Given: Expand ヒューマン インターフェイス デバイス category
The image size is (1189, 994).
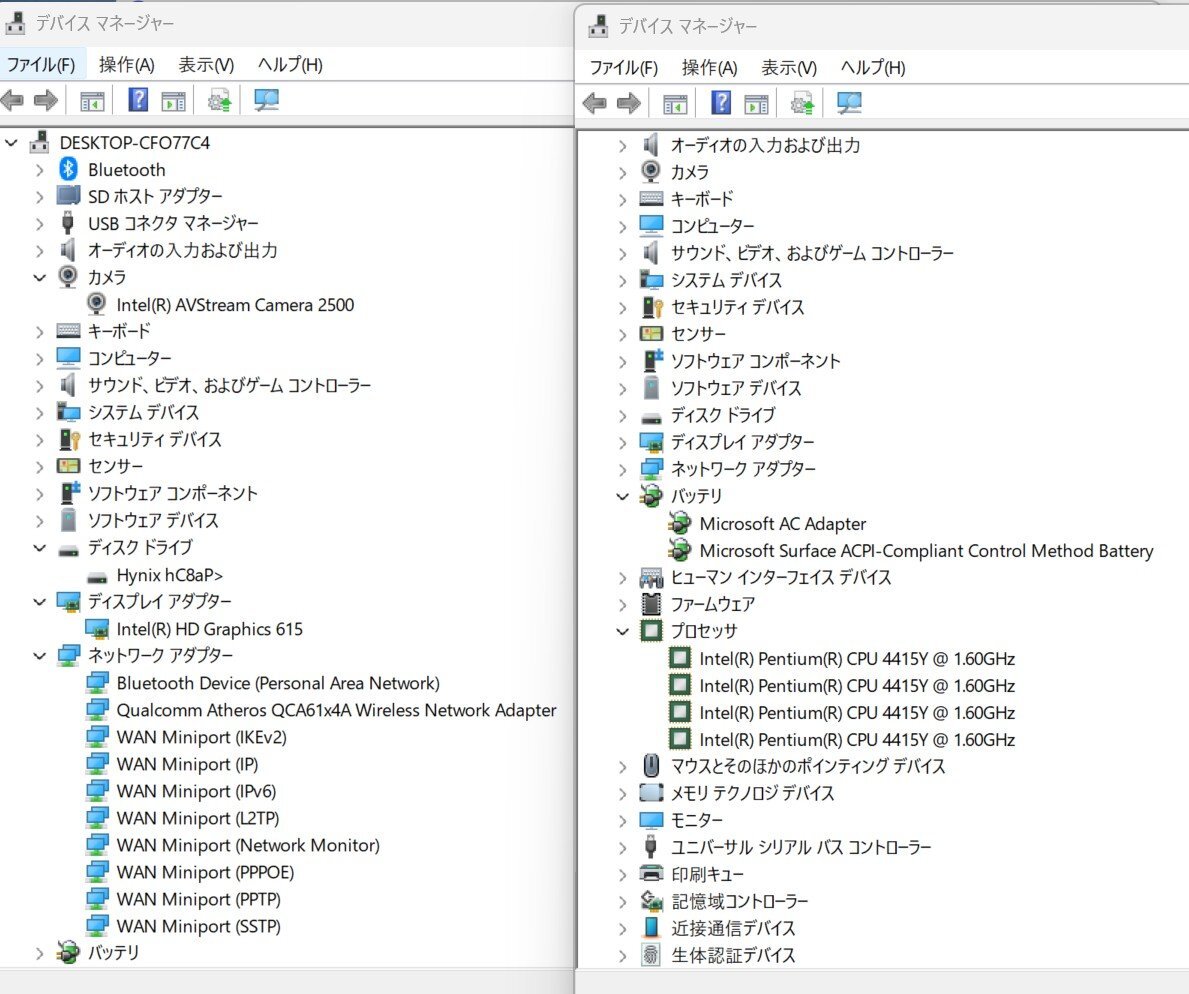Looking at the screenshot, I should click(x=623, y=578).
